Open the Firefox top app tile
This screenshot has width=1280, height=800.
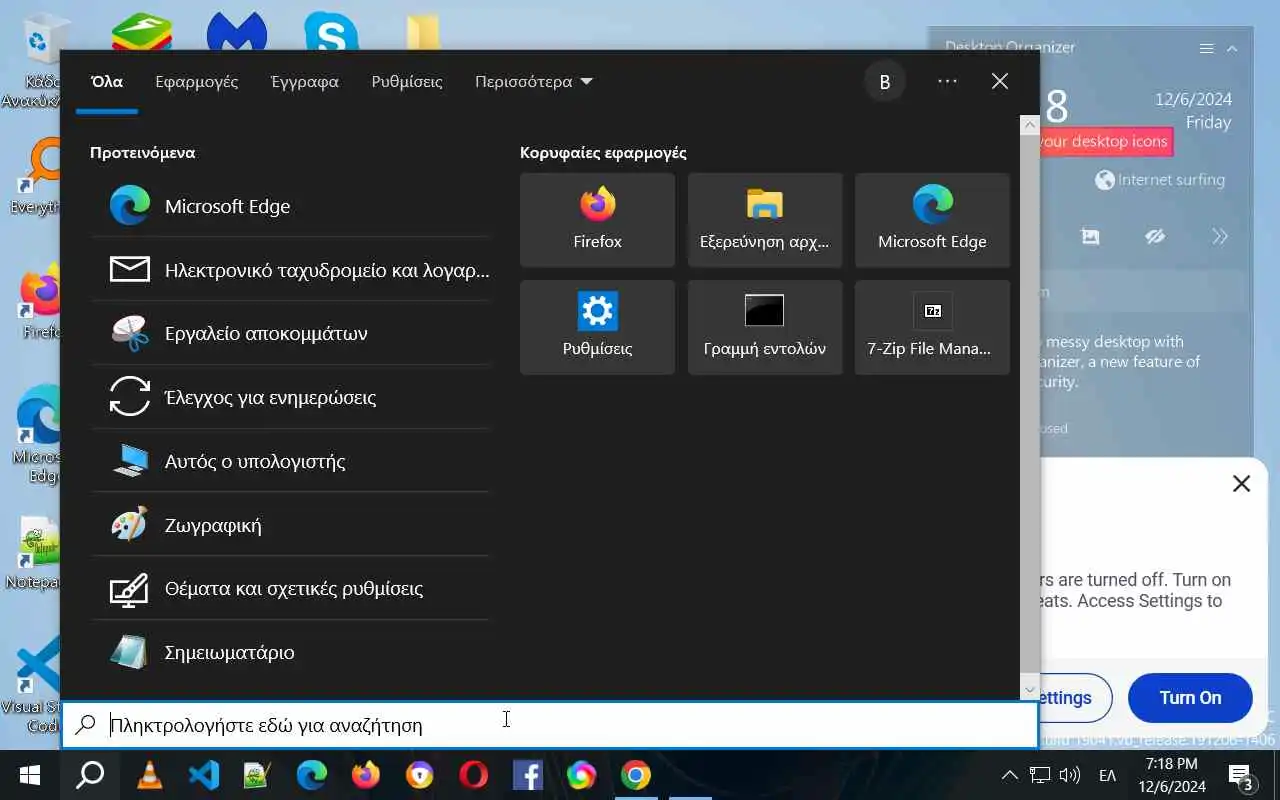pos(597,220)
